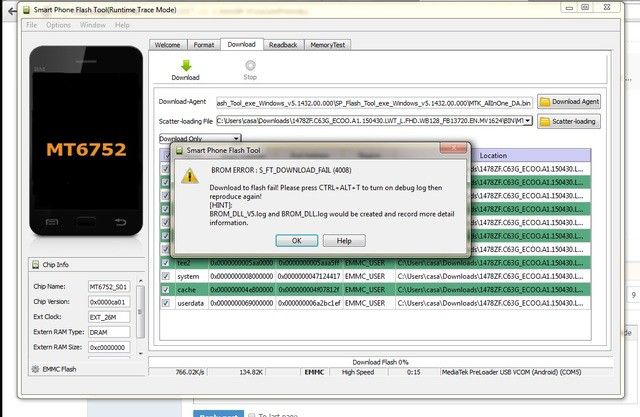Open the Help menu

122,25
